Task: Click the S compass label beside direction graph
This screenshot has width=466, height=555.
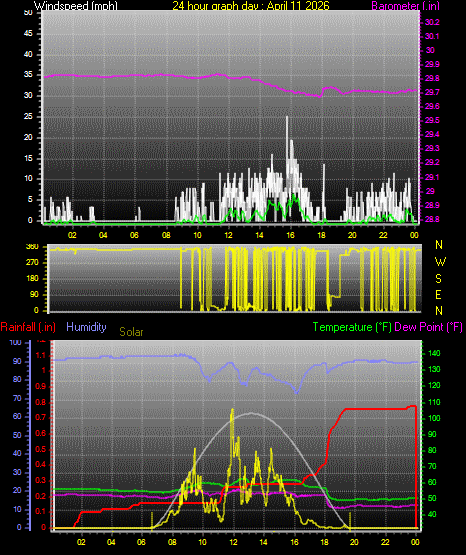Action: [x=438, y=279]
